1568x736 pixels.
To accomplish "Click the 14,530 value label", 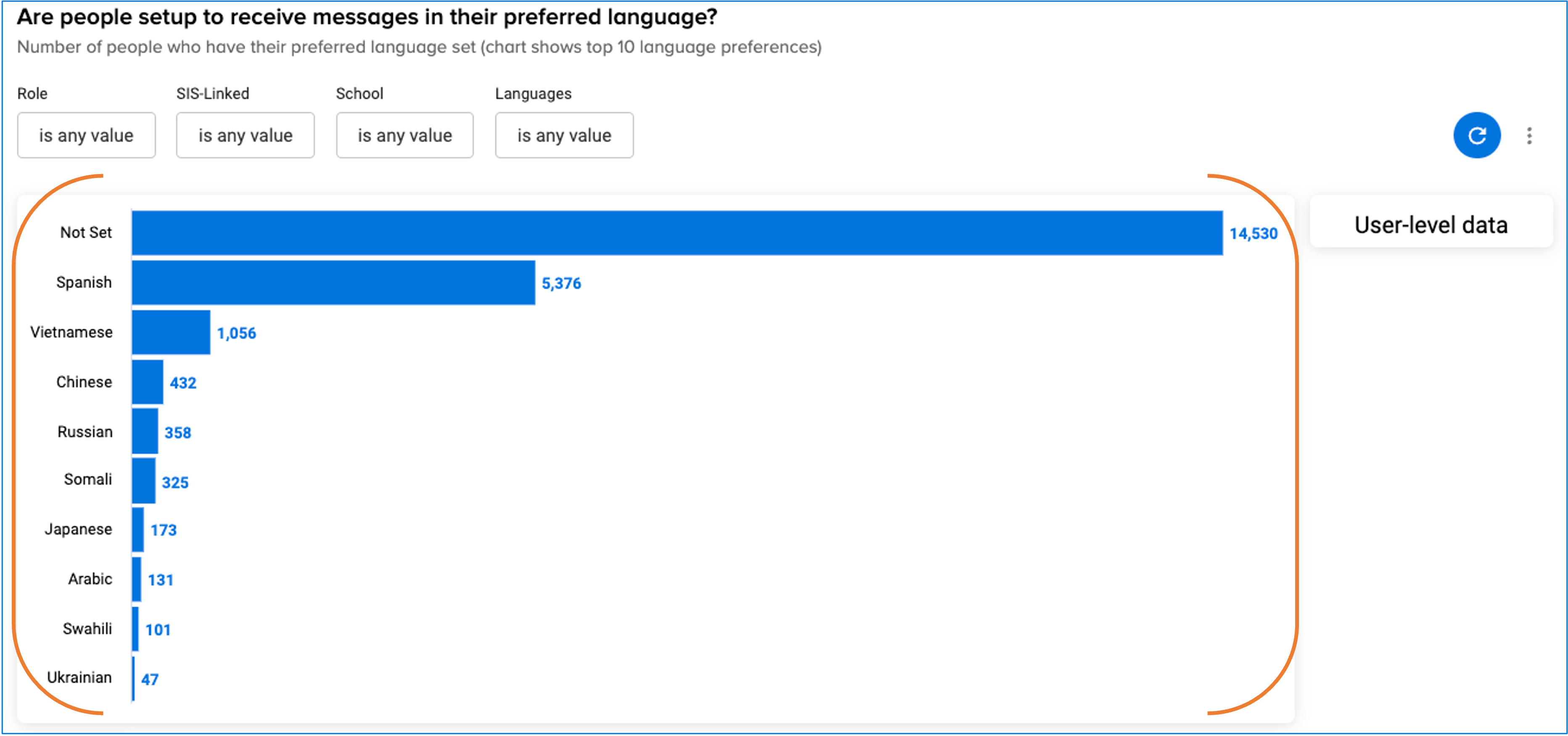I will click(x=1253, y=234).
